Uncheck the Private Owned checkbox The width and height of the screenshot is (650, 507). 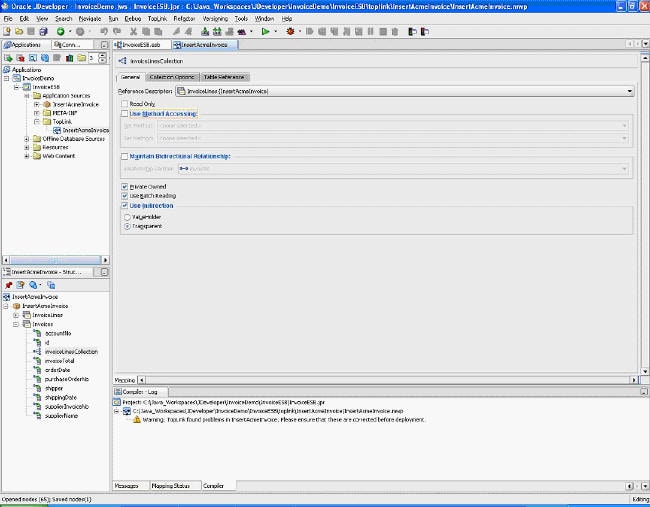click(124, 187)
